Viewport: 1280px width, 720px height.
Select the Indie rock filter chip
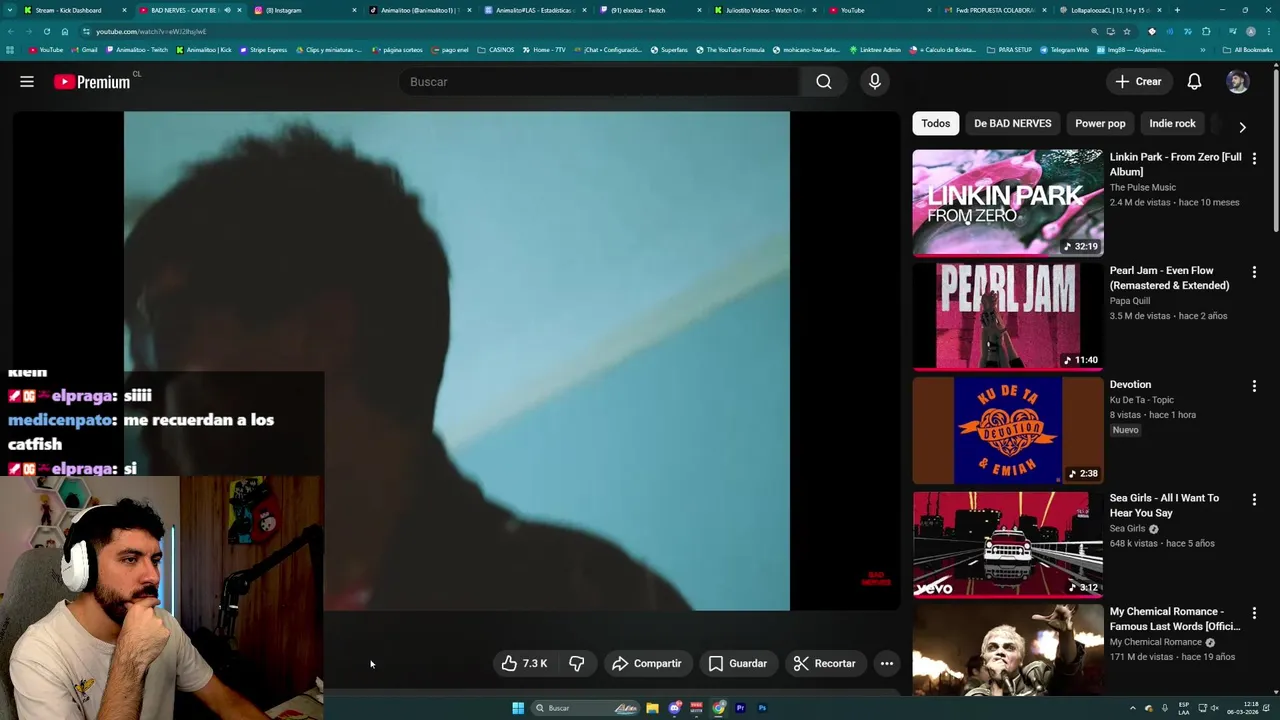(1172, 123)
